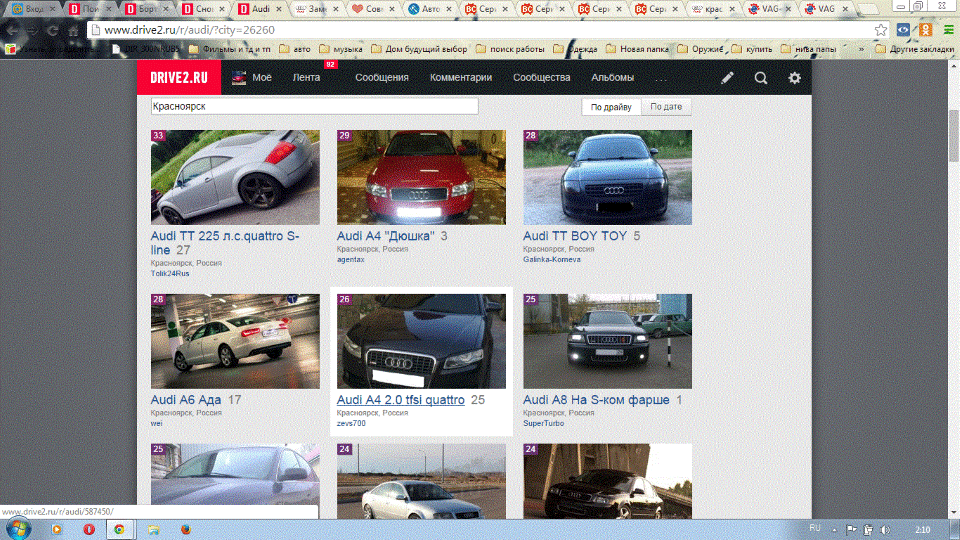Expand the bookmarks overflow chevron
960x540 pixels.
point(861,49)
